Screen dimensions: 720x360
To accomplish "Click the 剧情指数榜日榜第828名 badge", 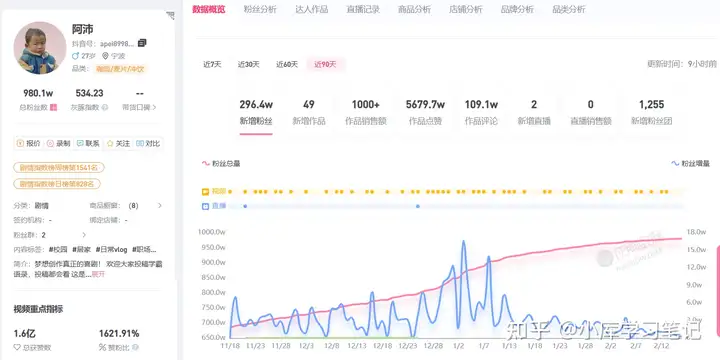I will click(57, 184).
